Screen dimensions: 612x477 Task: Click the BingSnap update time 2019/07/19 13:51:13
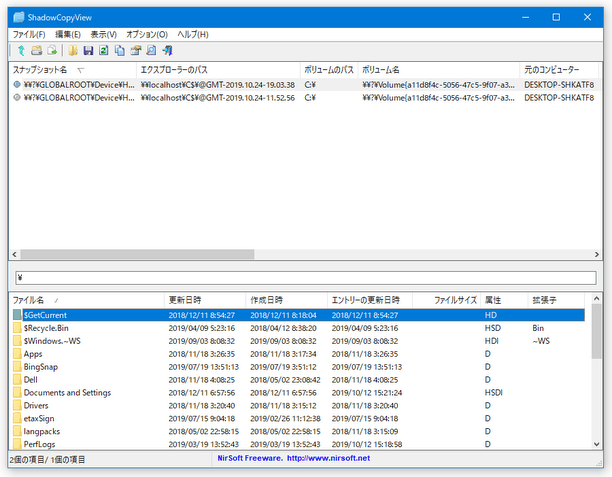point(203,367)
